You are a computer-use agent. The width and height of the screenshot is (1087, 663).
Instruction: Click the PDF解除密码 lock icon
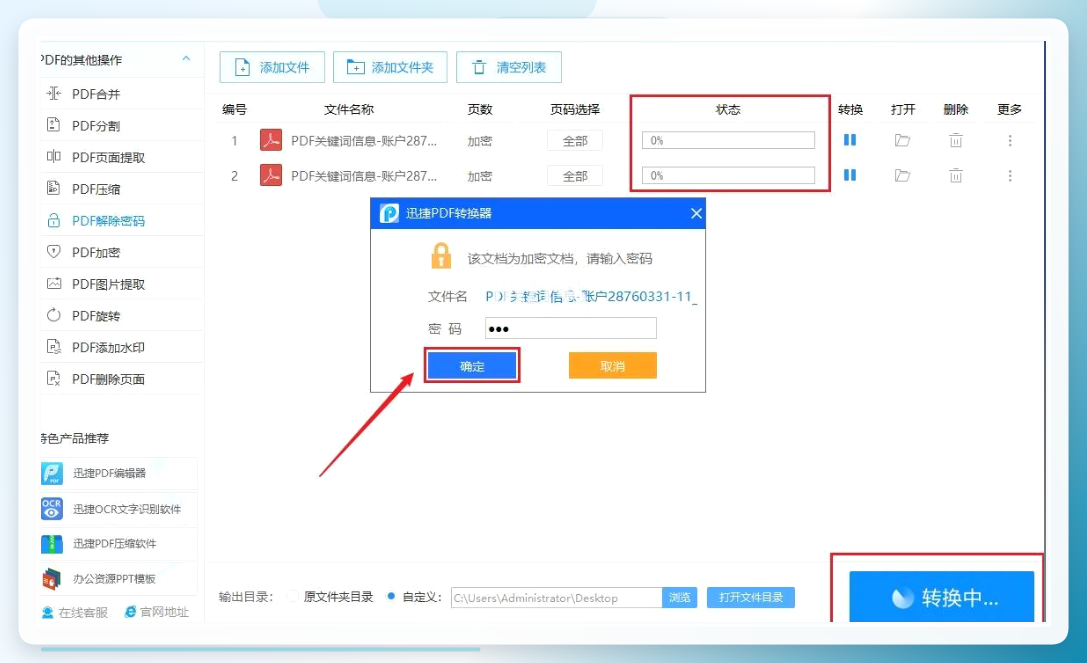point(53,221)
